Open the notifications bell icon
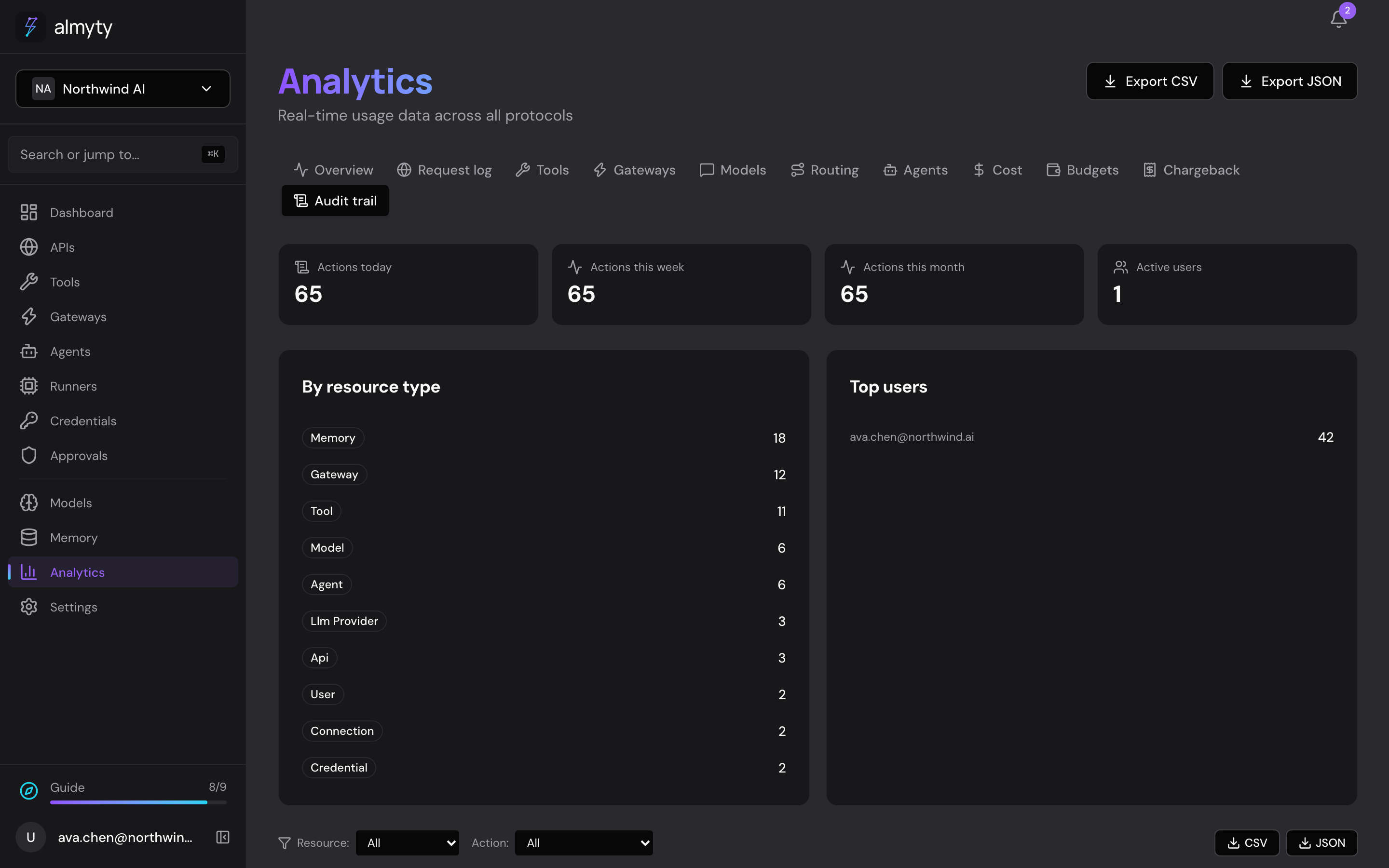1389x868 pixels. (1338, 19)
